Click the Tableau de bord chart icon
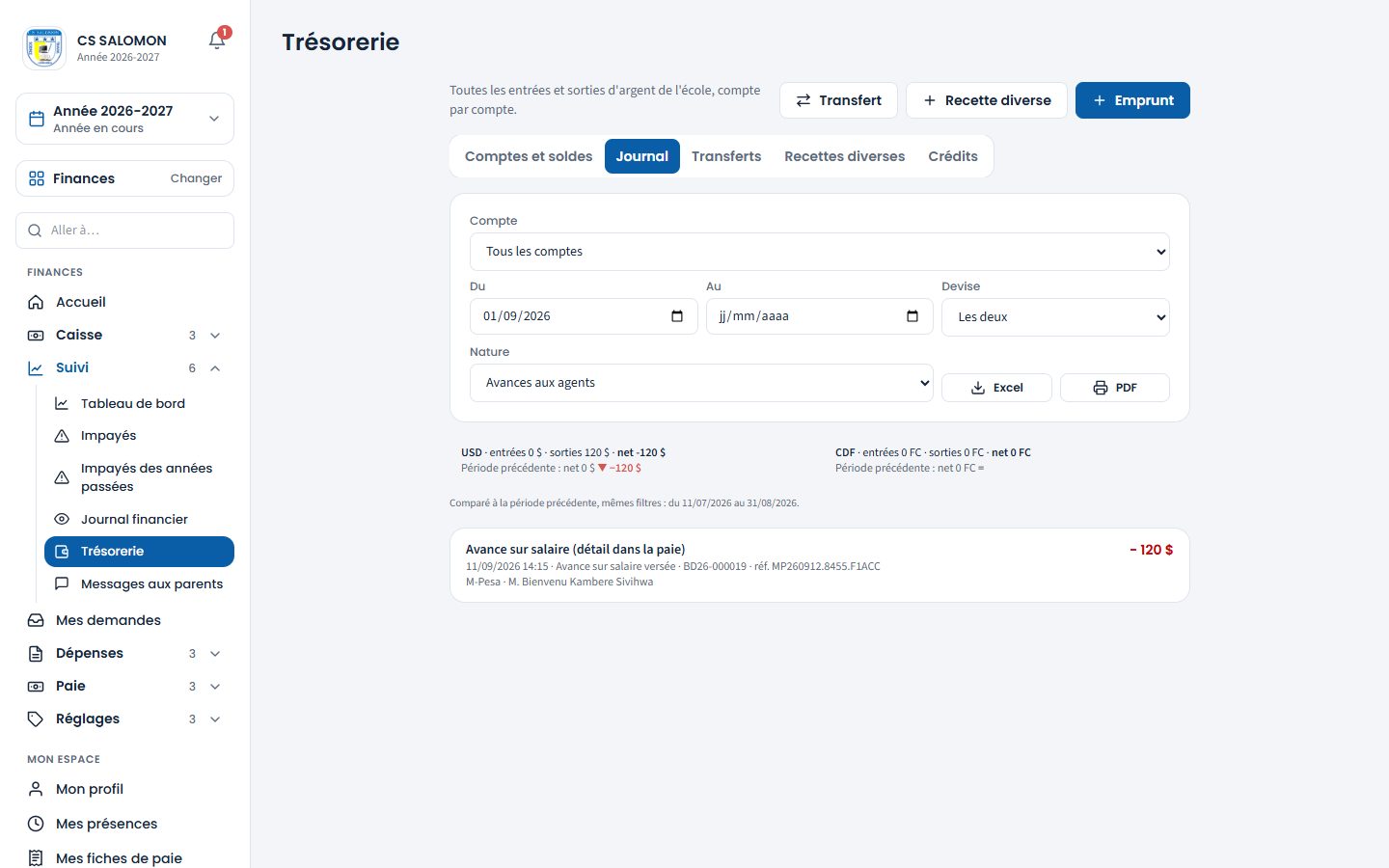This screenshot has height=868, width=1389. (62, 403)
